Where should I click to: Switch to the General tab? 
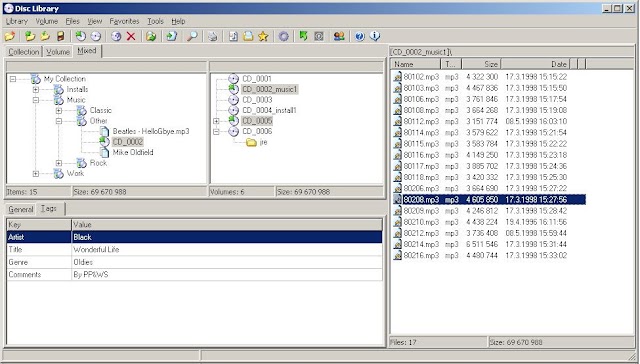coord(20,209)
